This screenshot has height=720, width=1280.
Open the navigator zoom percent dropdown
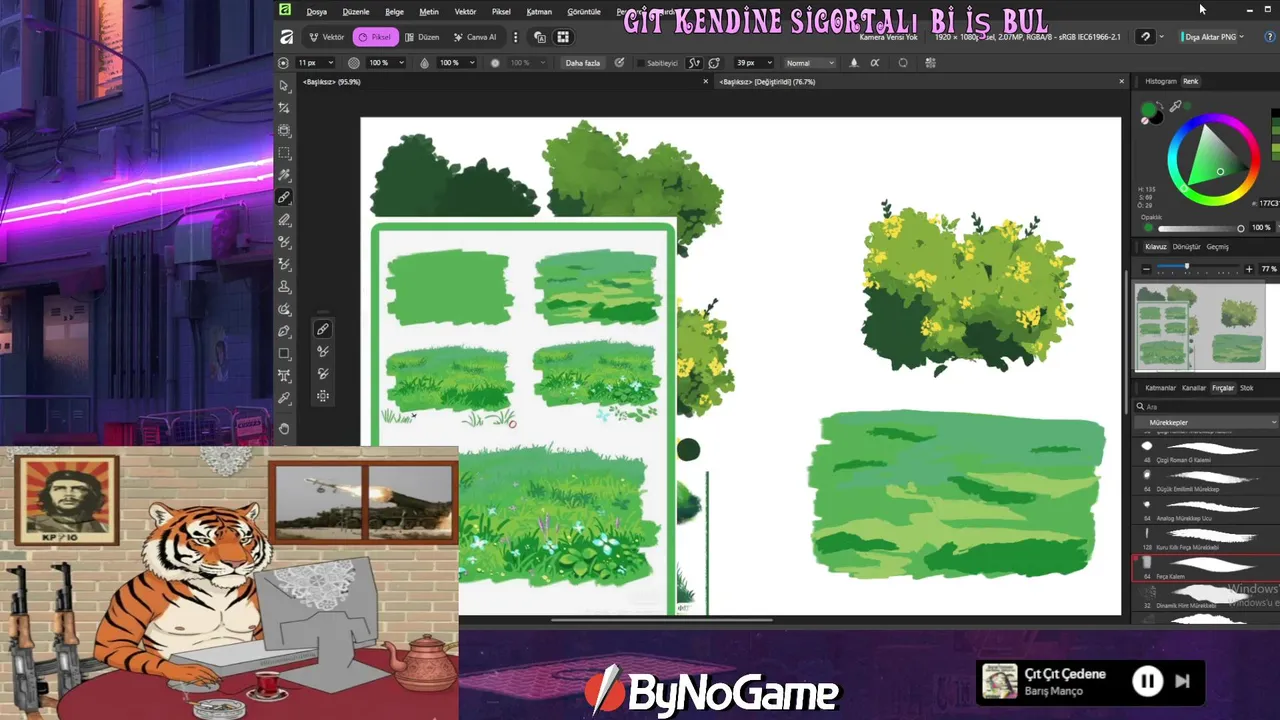1268,269
